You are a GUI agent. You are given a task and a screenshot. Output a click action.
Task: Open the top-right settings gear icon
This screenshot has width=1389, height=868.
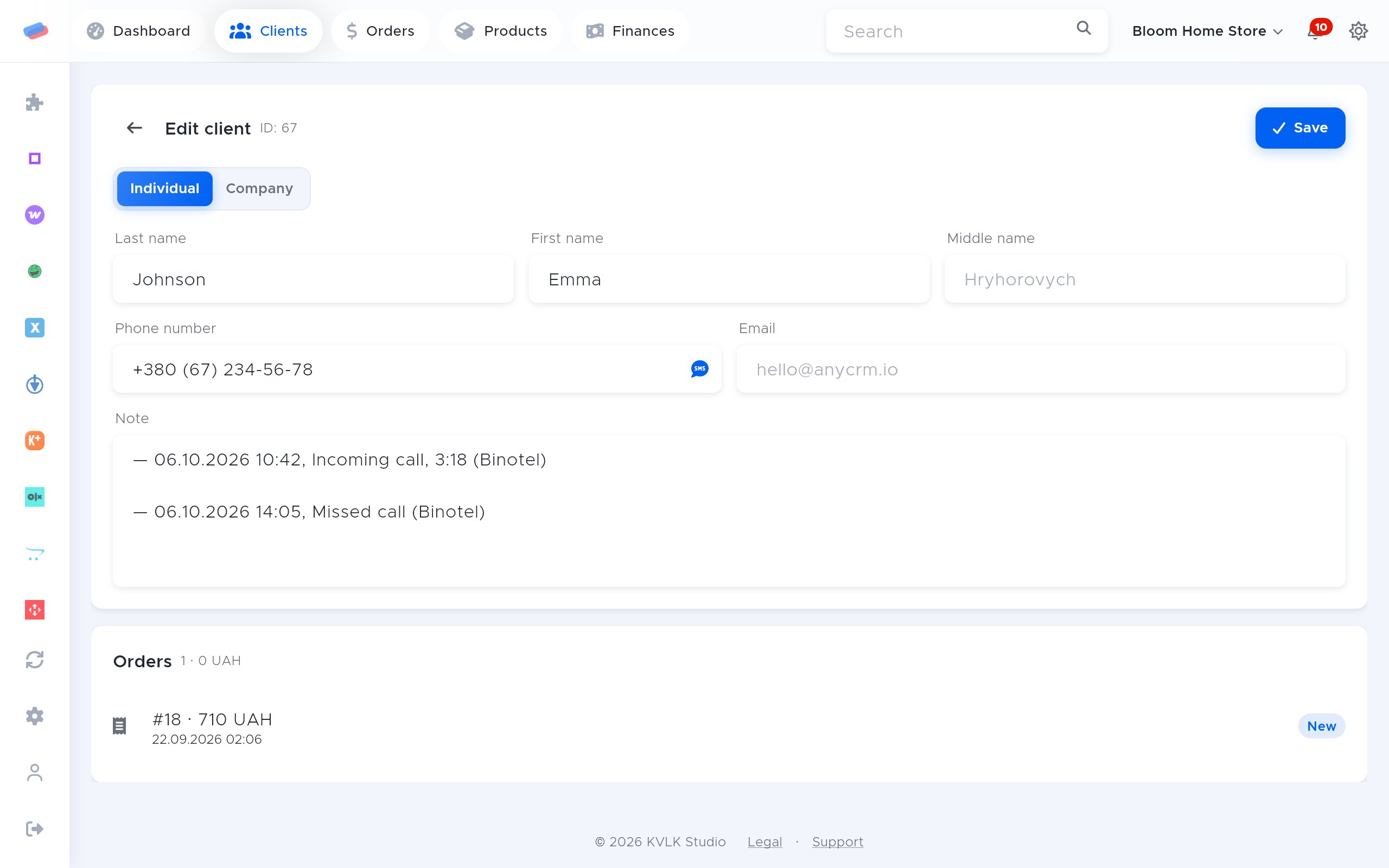point(1358,30)
